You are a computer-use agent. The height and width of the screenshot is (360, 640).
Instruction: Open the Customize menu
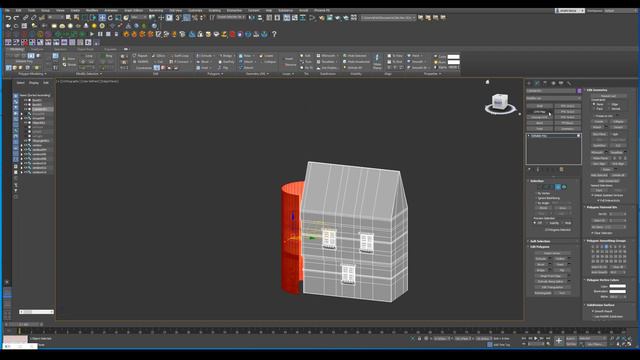pyautogui.click(x=195, y=10)
